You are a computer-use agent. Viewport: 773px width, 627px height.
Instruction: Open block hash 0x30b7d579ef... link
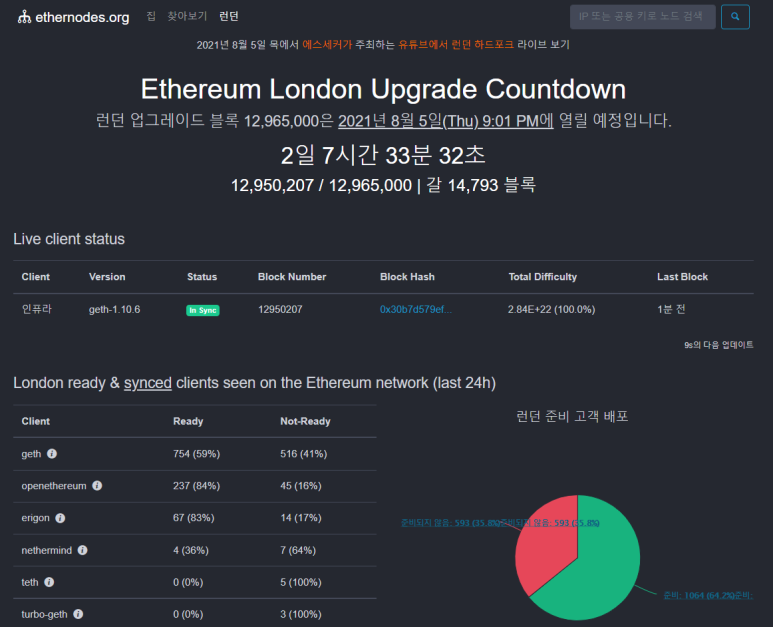(x=416, y=310)
